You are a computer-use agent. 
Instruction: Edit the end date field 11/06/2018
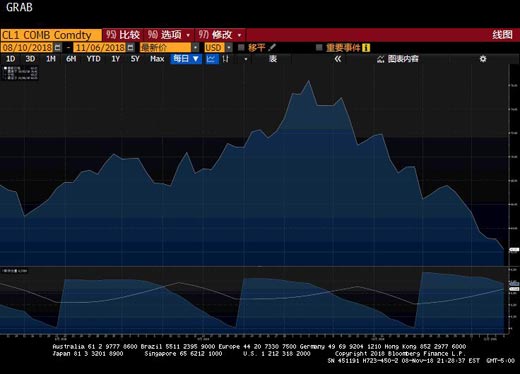click(x=100, y=48)
